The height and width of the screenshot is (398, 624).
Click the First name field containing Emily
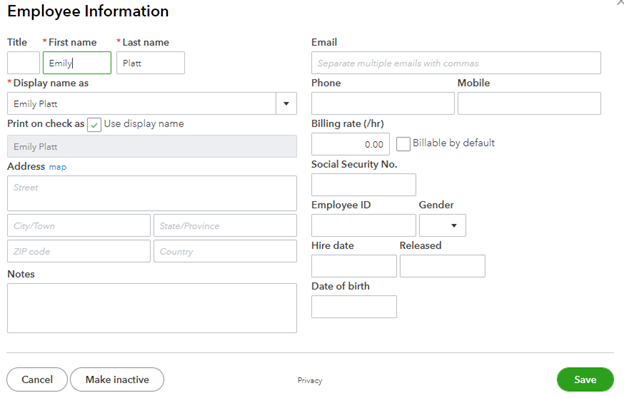click(77, 63)
